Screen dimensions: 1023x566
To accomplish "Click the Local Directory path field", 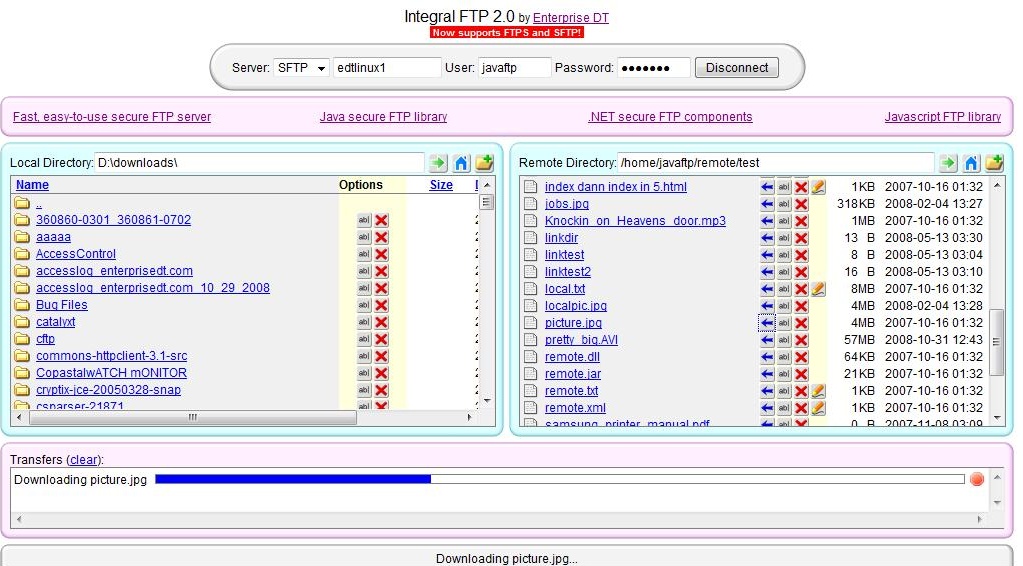I will click(x=259, y=162).
